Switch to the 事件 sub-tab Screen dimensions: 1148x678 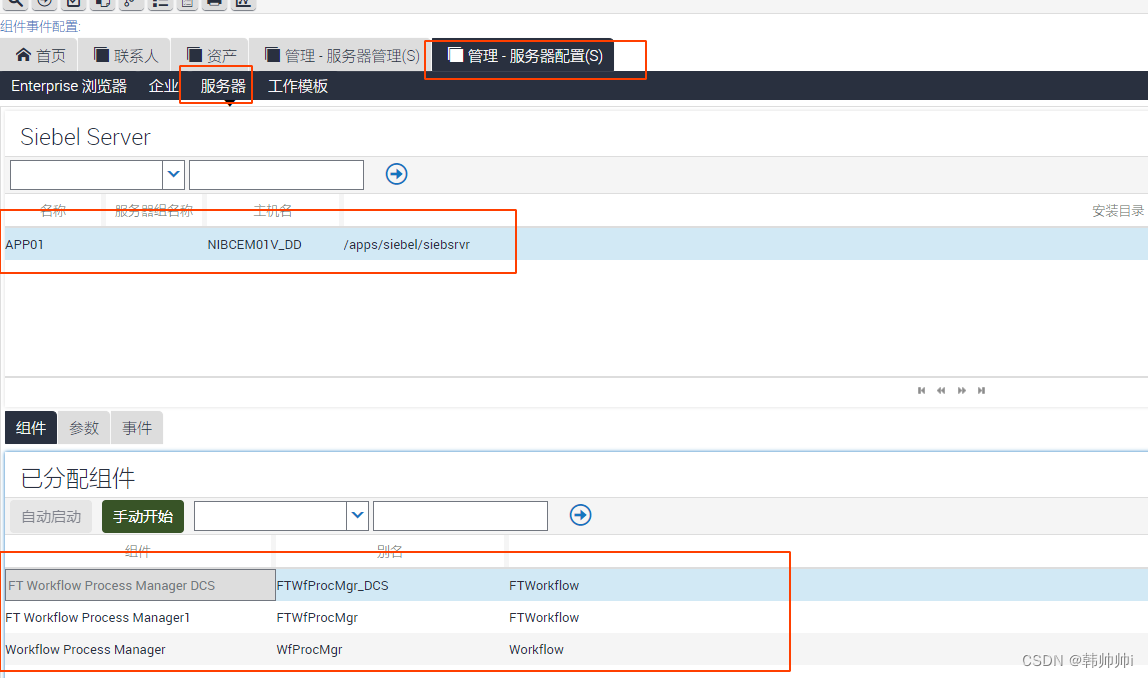[x=137, y=428]
